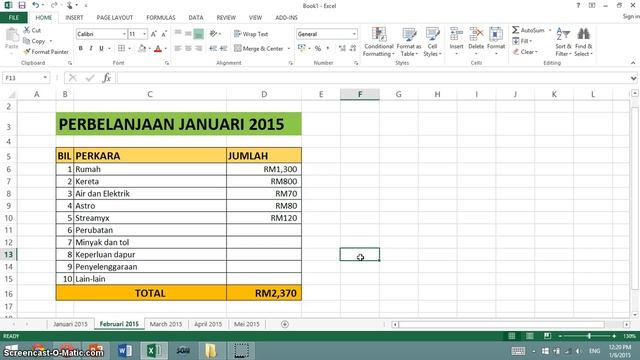Toggle Italic formatting

[x=91, y=49]
